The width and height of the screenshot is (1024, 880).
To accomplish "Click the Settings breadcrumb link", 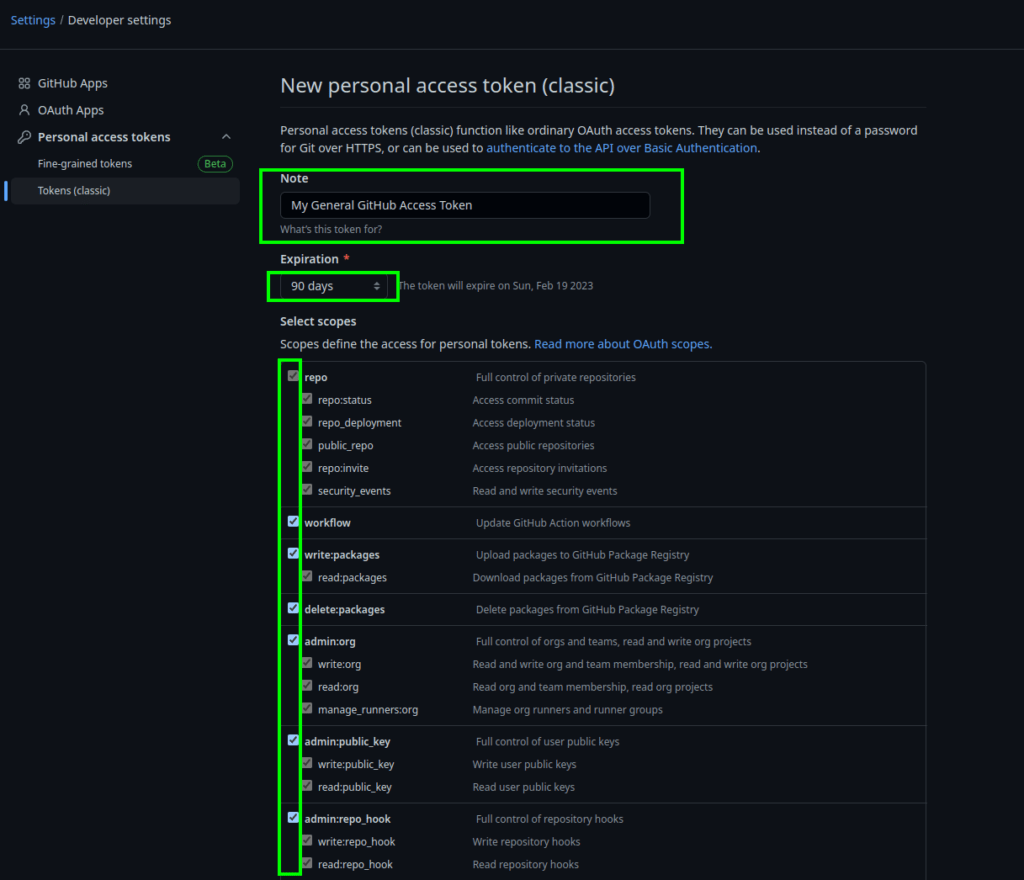I will tap(33, 20).
